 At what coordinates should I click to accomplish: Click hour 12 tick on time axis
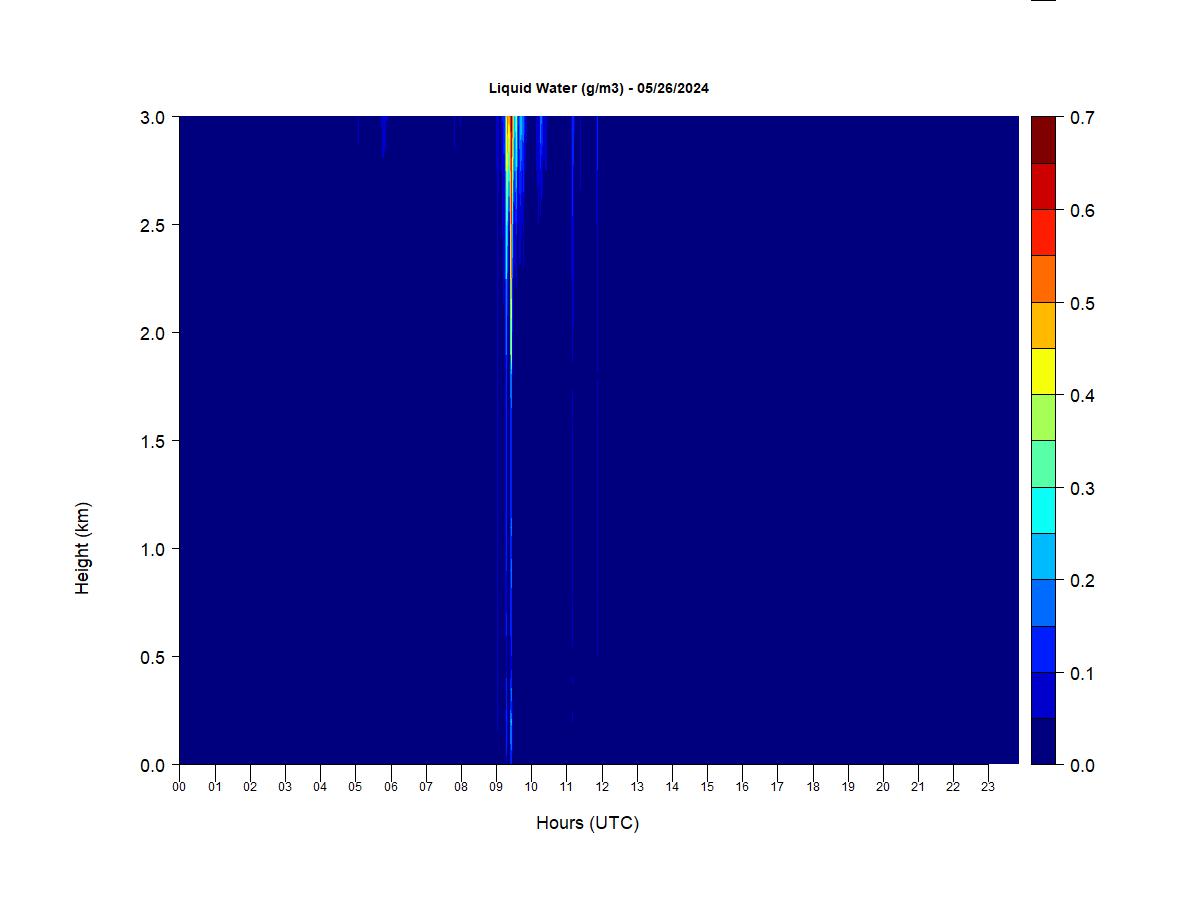(x=602, y=786)
